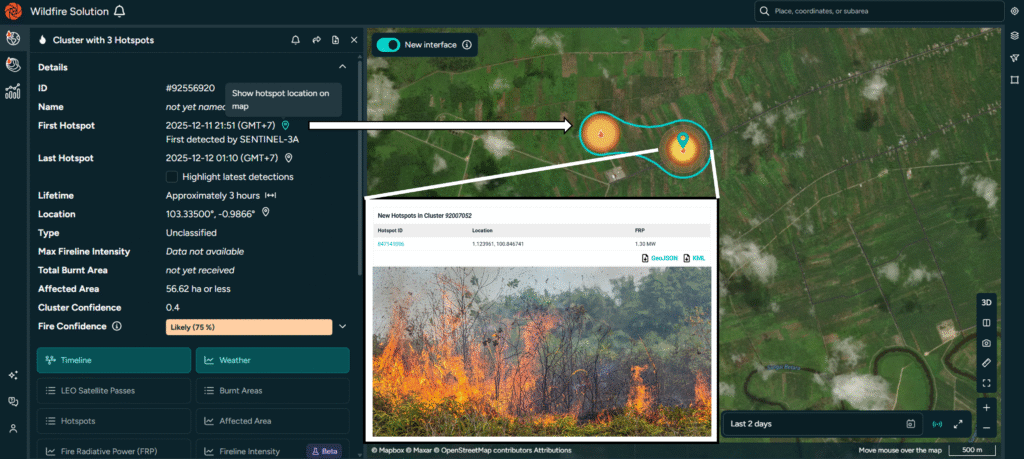Select the ruler measurement tool
The image size is (1024, 459).
click(x=986, y=362)
